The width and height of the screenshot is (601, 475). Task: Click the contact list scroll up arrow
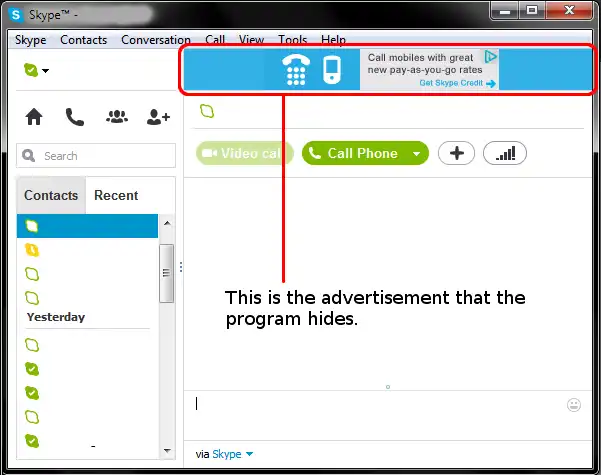pos(167,223)
